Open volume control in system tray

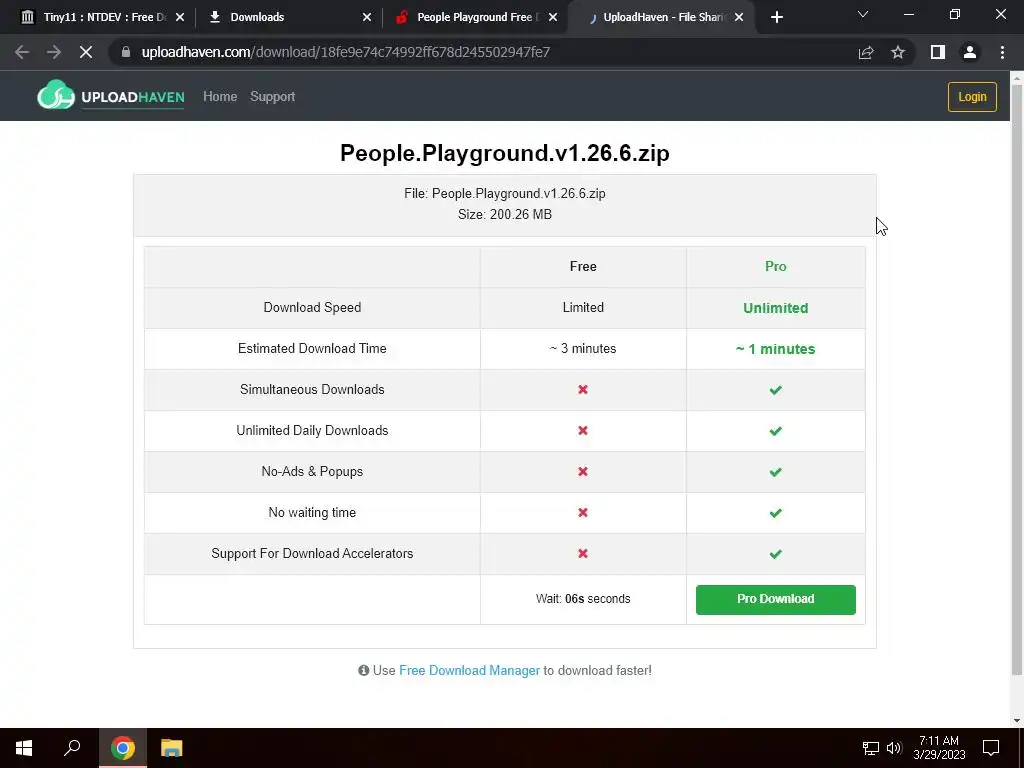point(894,748)
